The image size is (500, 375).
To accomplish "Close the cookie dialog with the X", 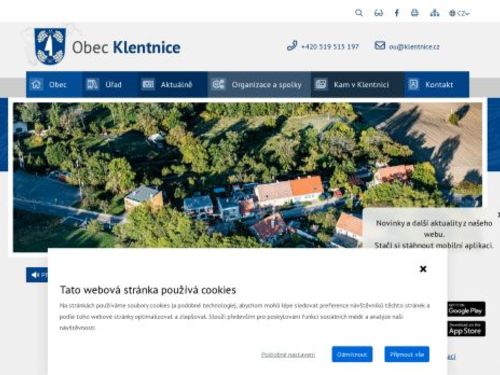I will point(423,269).
